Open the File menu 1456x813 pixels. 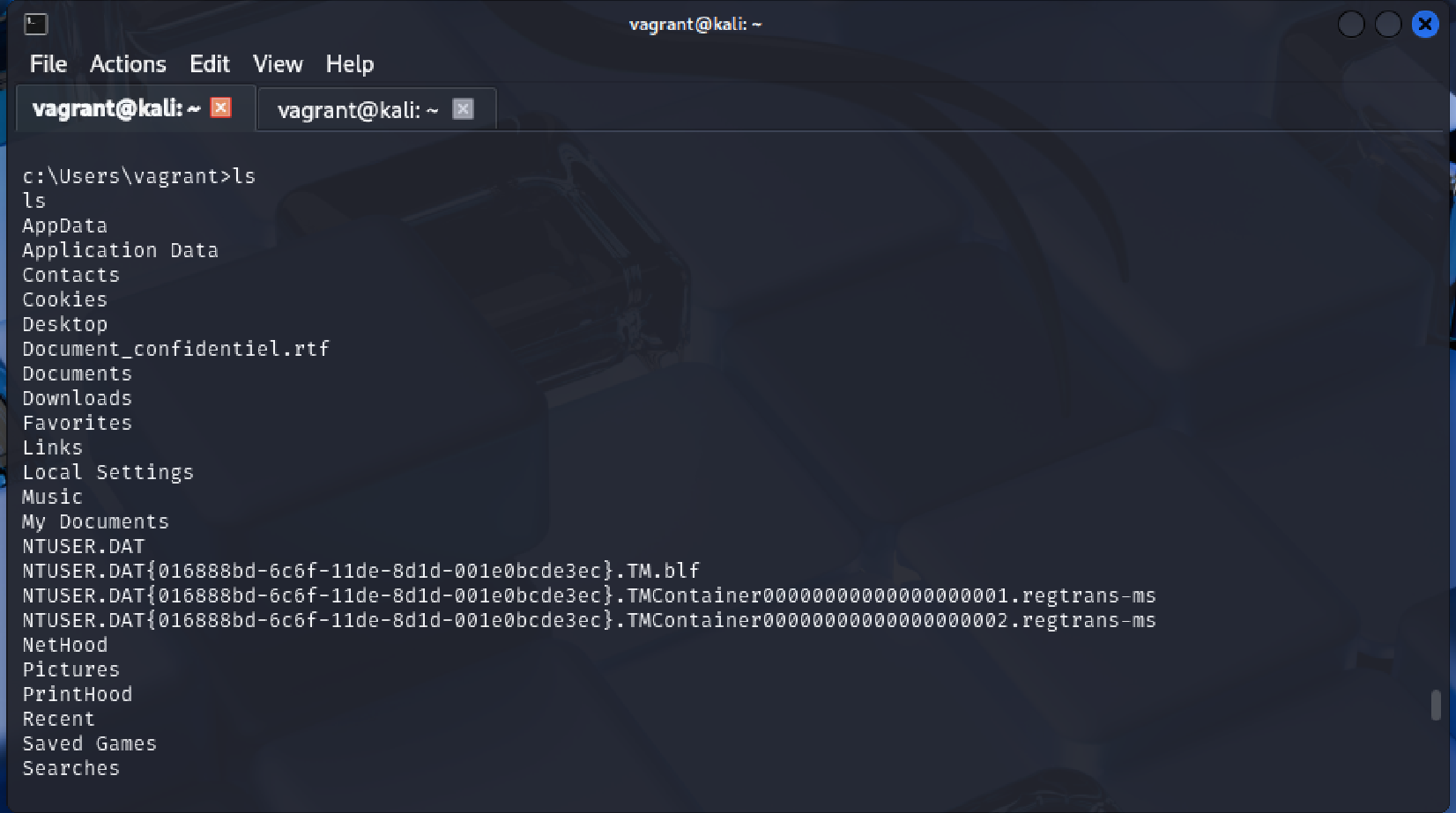click(48, 64)
